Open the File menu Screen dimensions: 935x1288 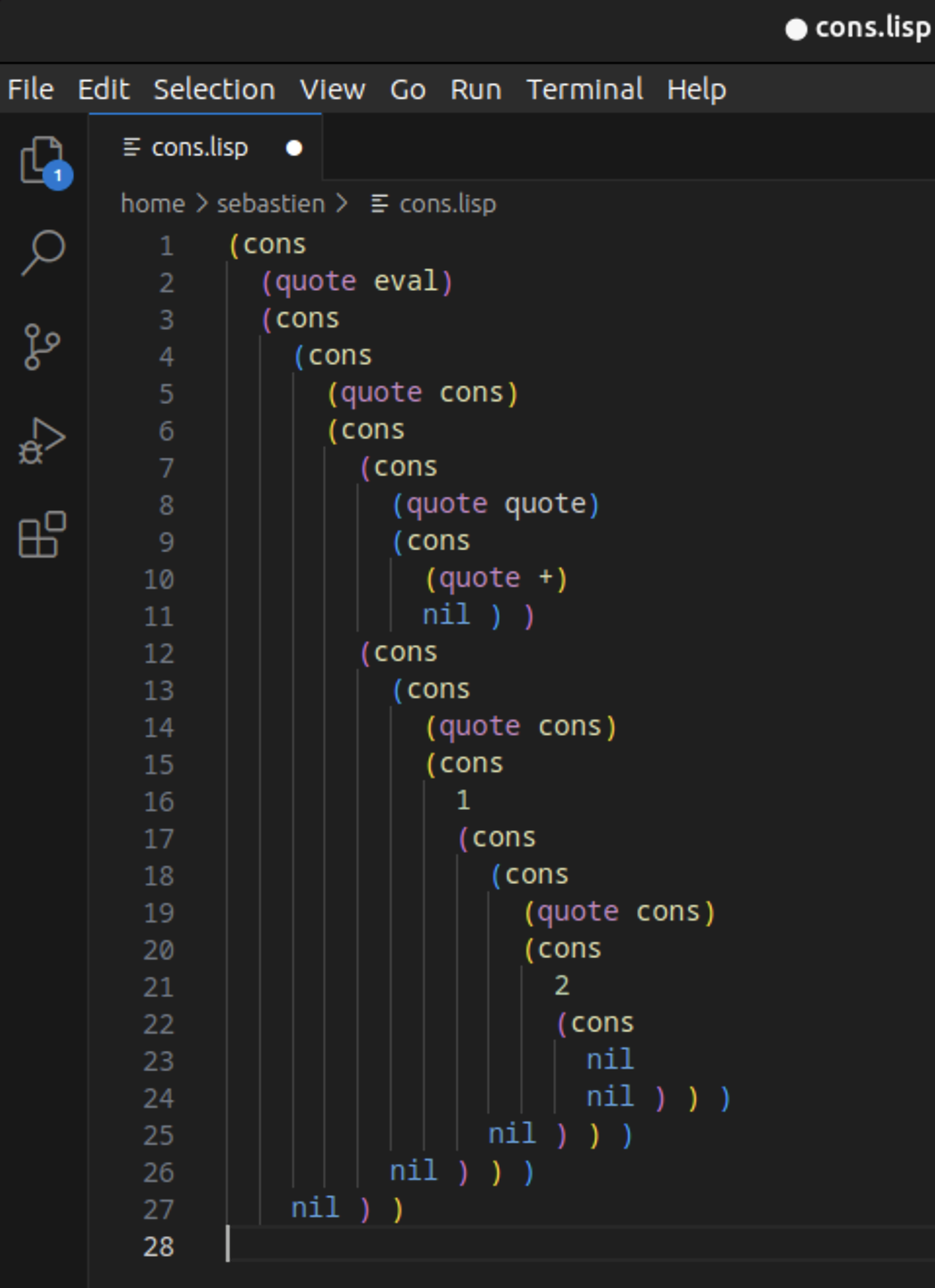point(31,89)
